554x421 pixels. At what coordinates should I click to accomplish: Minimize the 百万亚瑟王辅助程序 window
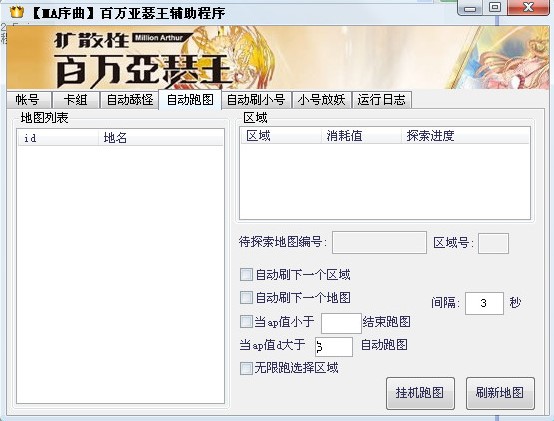tap(470, 8)
